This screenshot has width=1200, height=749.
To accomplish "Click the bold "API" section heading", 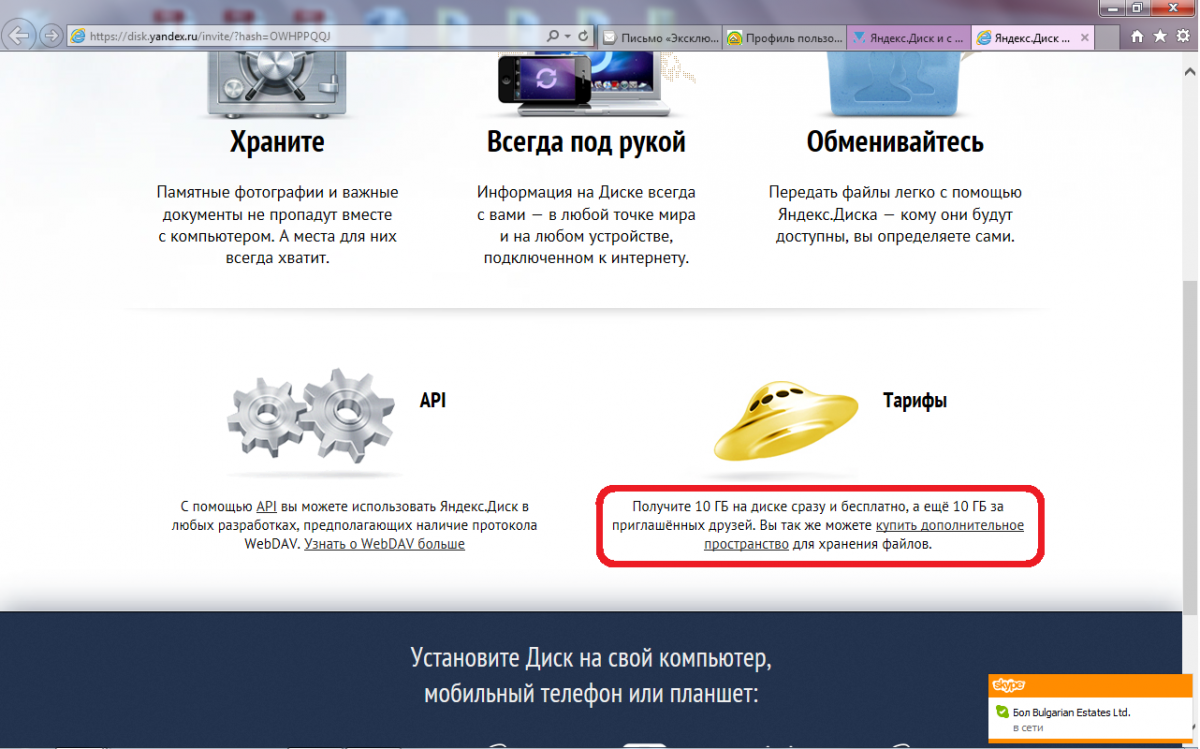I will click(x=432, y=400).
